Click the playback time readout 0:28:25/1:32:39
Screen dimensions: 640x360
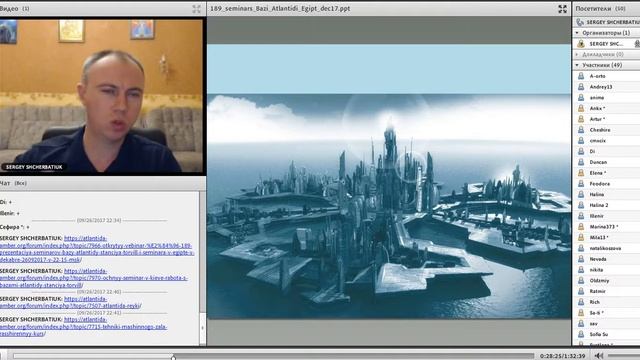pyautogui.click(x=562, y=356)
